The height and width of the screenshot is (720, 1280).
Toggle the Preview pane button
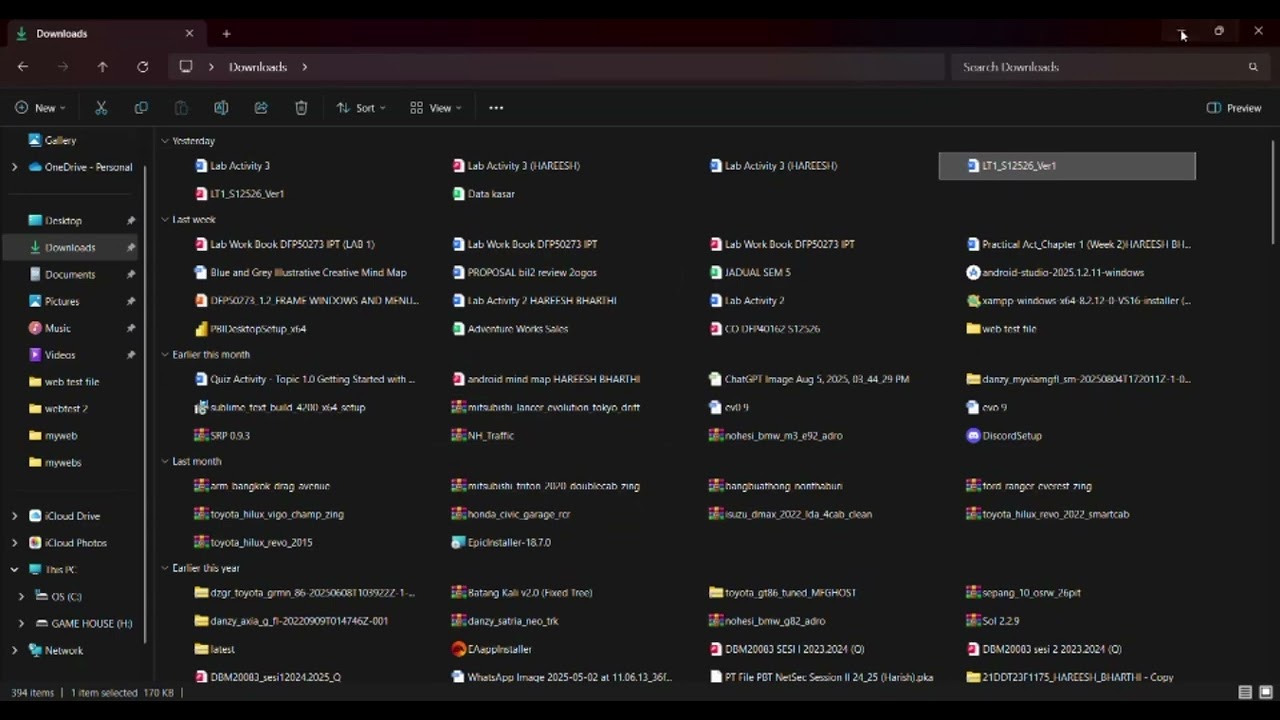click(x=1234, y=108)
